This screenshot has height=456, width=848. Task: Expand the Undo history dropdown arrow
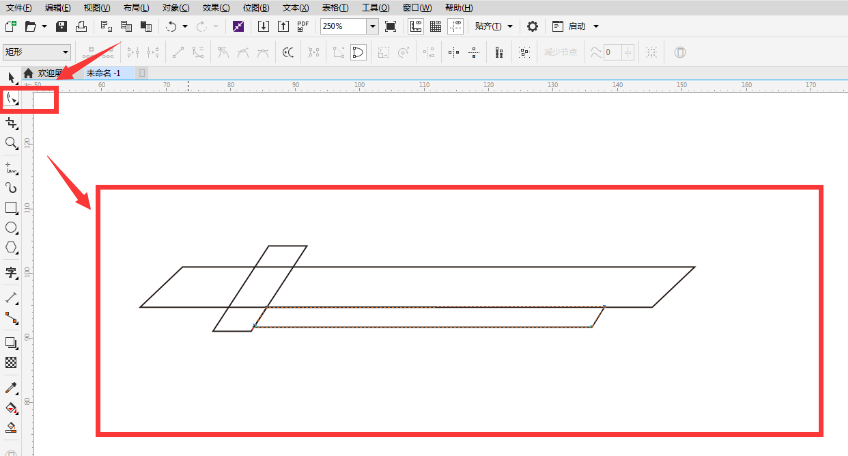185,26
